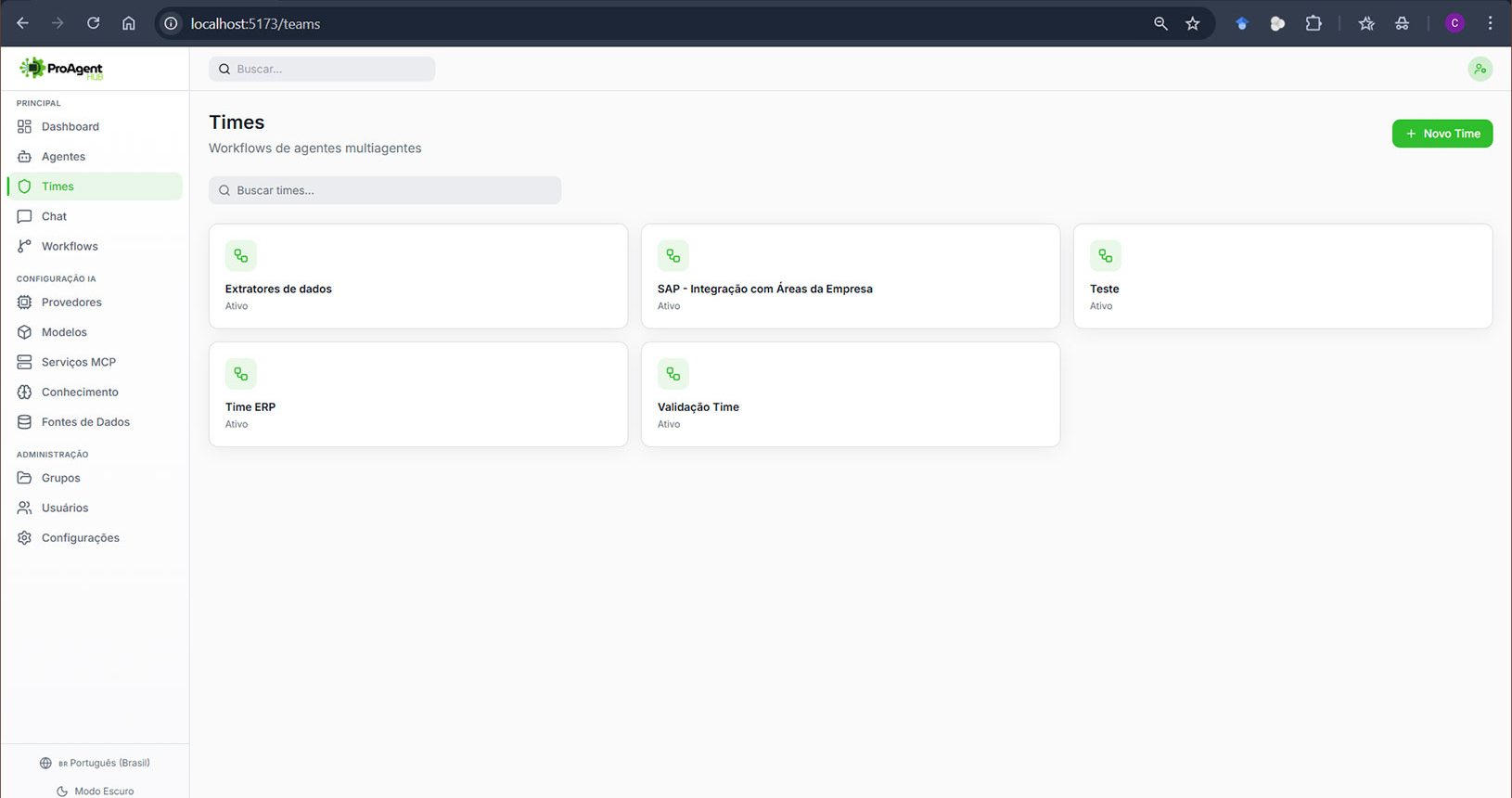This screenshot has height=798, width=1512.
Task: Click the Extratores de dados team icon
Action: coord(241,256)
